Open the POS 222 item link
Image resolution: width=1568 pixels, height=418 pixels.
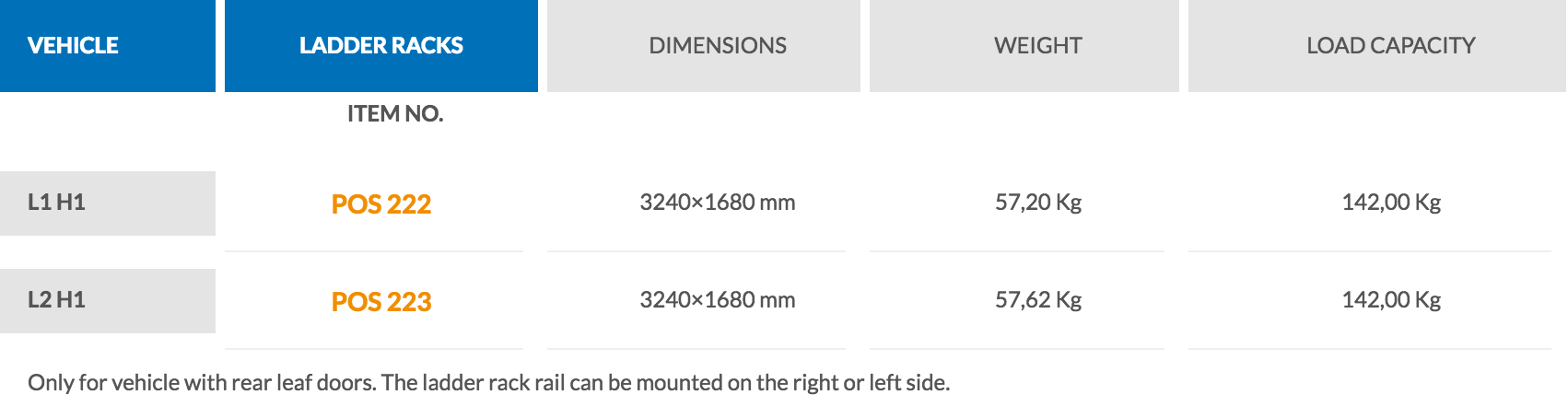coord(380,203)
